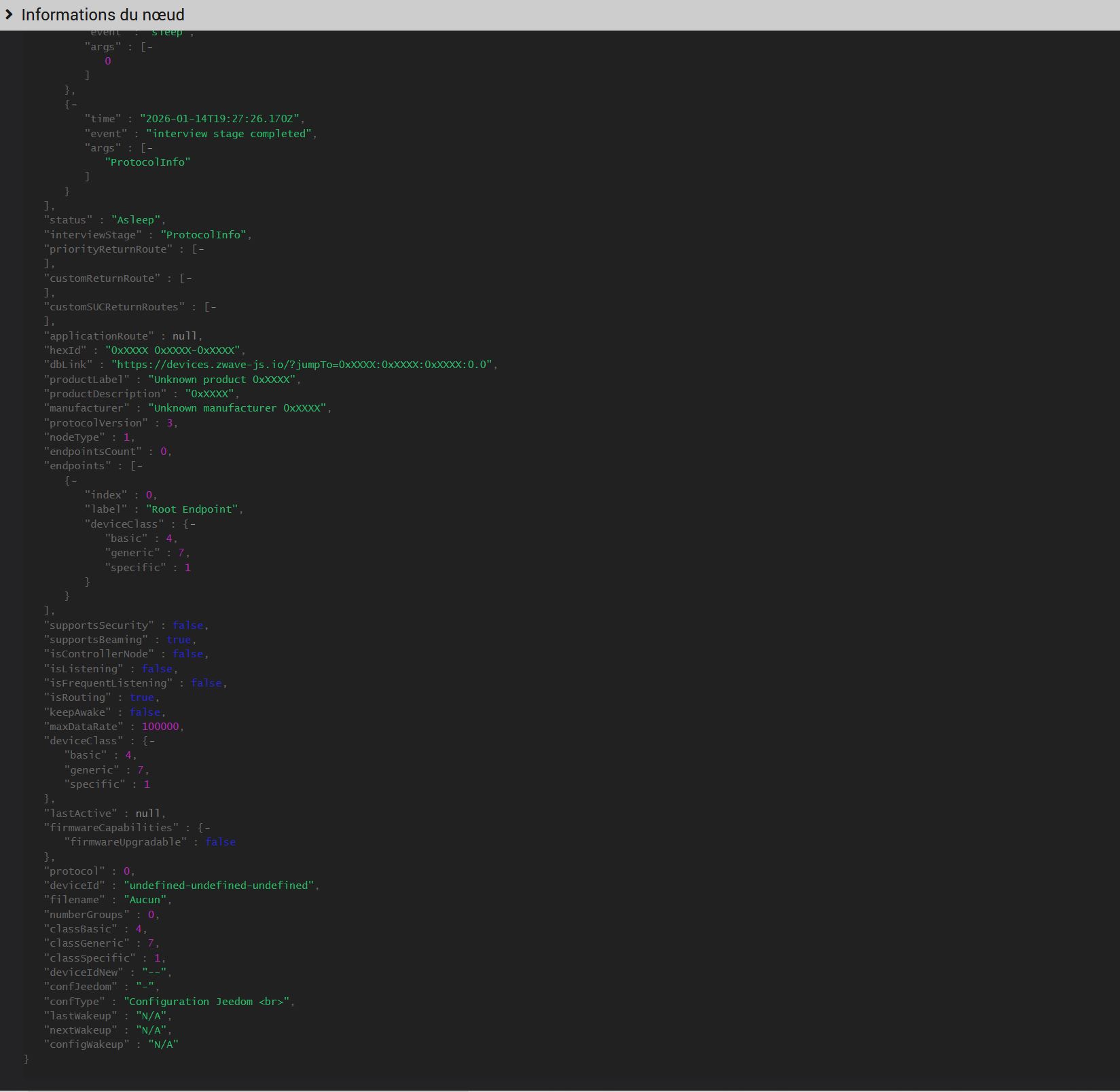1120x1092 pixels.
Task: Click the hexId value string
Action: (x=173, y=350)
